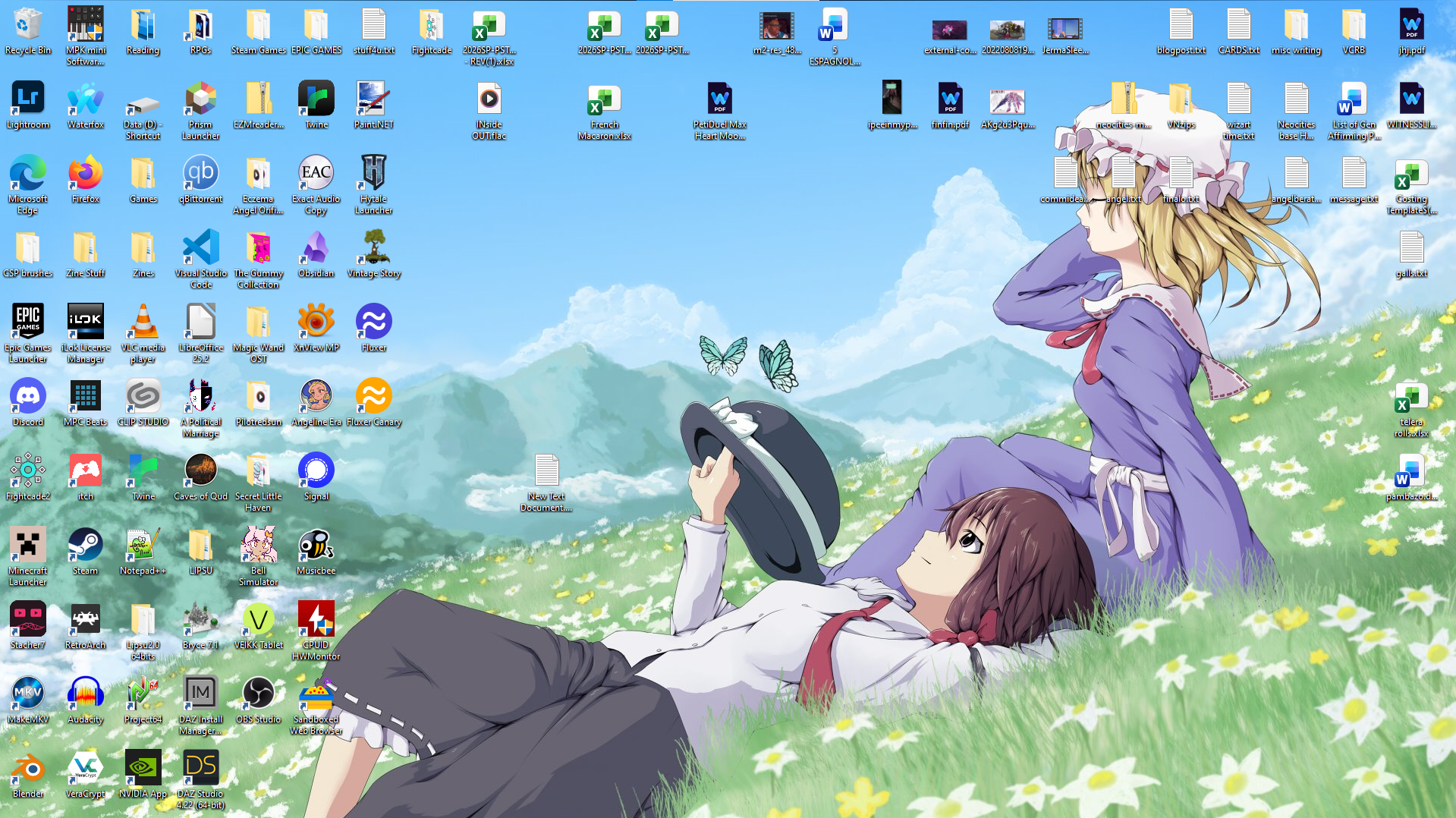The width and height of the screenshot is (1456, 818).
Task: Launch Audacity audio editor
Action: [x=86, y=701]
